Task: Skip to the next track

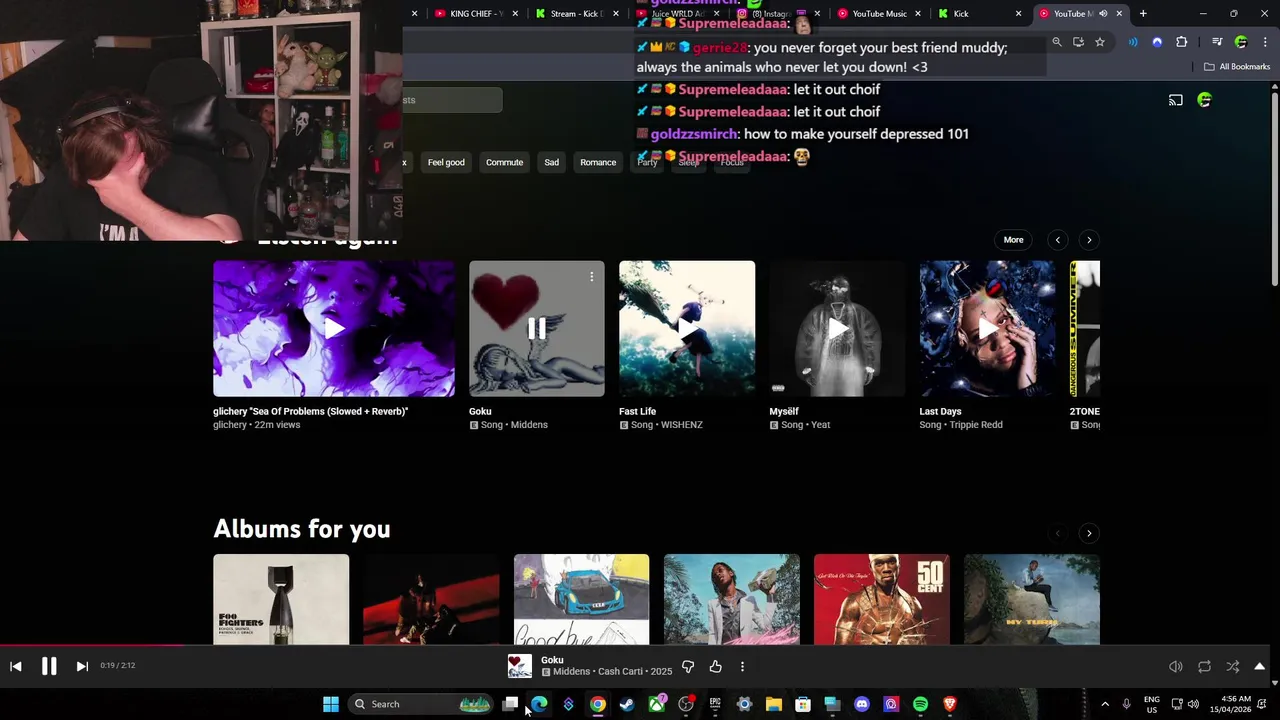Action: [82, 666]
